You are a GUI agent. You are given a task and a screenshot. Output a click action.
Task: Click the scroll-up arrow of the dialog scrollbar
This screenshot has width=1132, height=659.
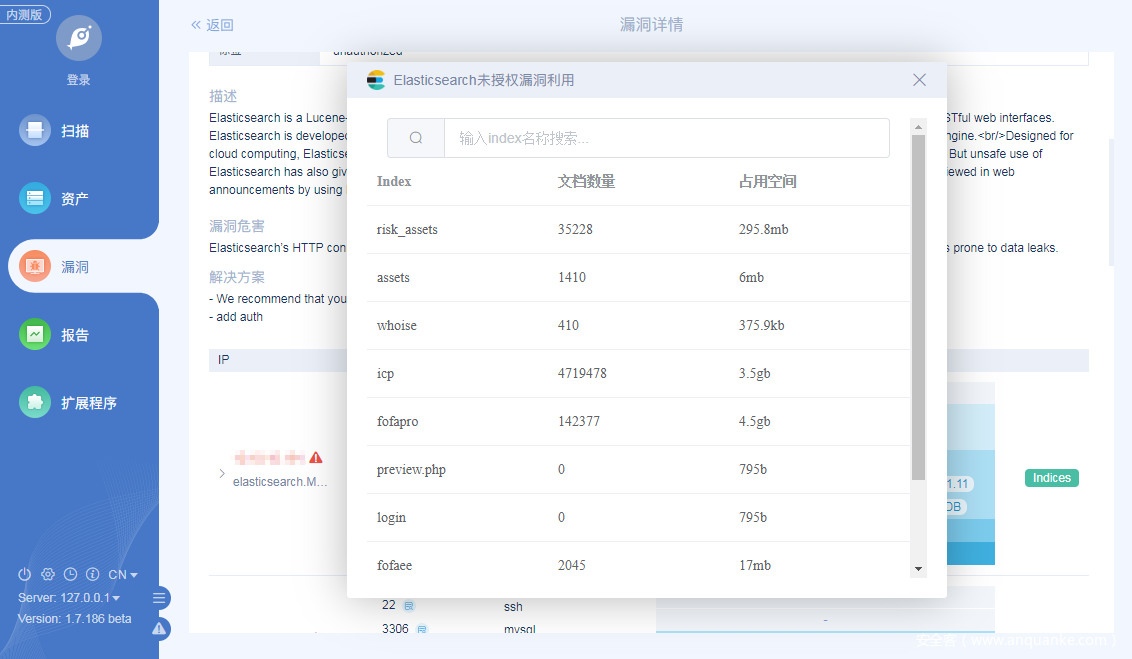(918, 127)
